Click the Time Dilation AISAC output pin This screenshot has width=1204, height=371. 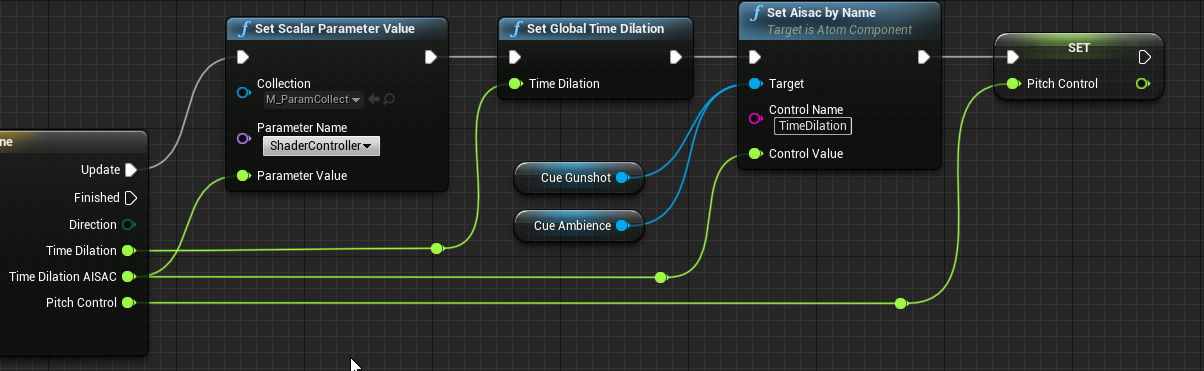pos(128,277)
